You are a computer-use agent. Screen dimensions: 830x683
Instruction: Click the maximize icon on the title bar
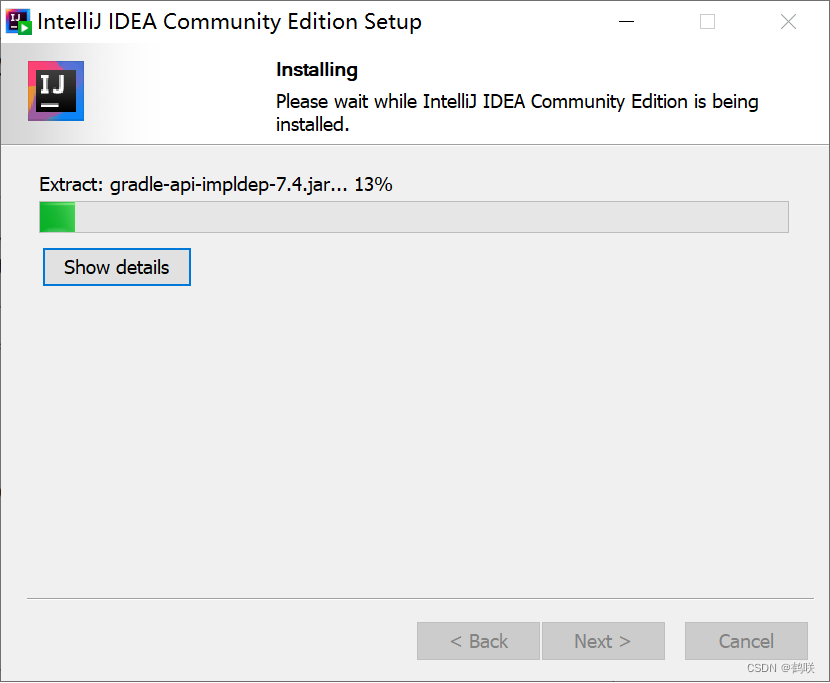click(x=707, y=21)
